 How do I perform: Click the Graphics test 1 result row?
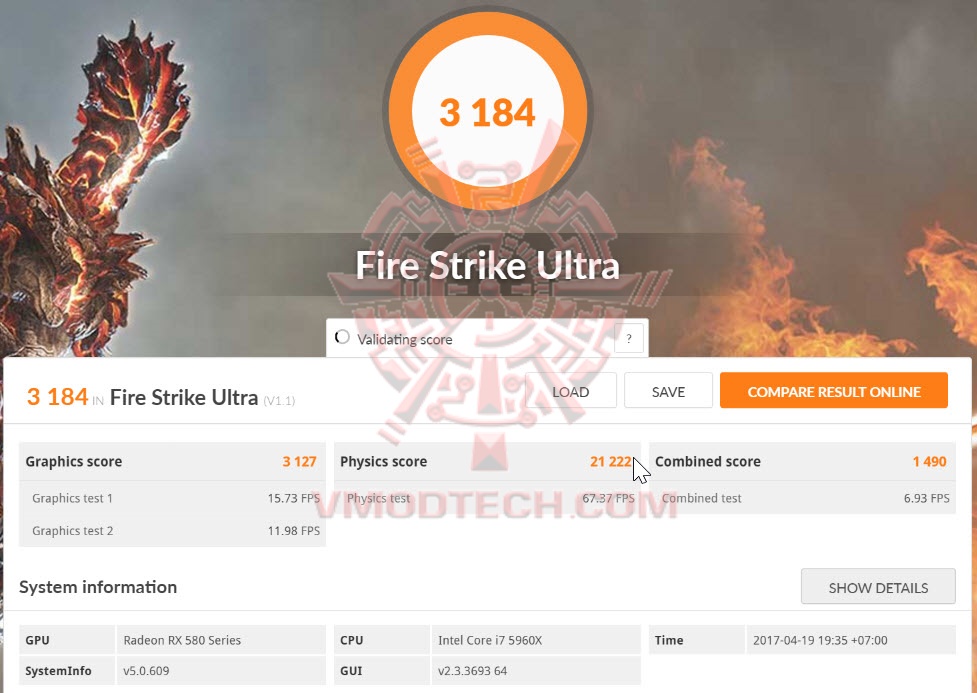(172, 498)
